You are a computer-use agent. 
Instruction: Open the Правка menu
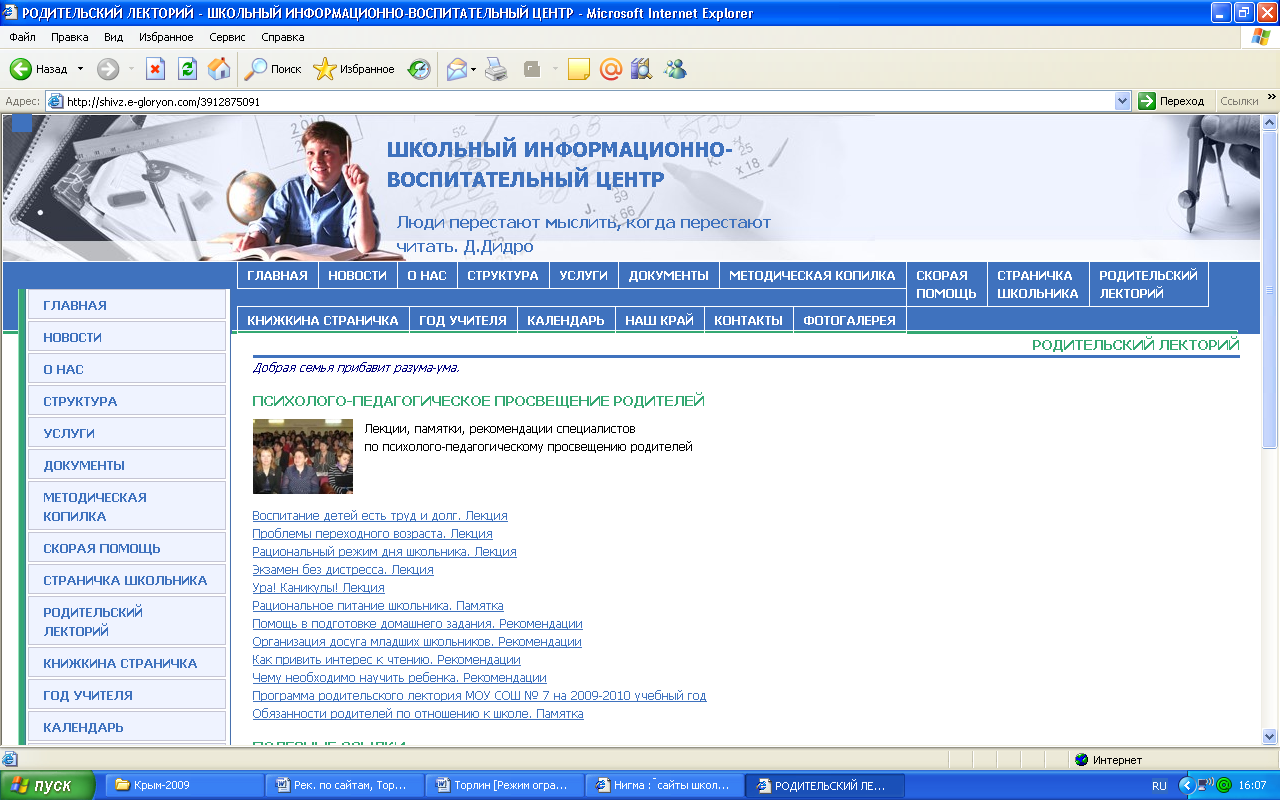pyautogui.click(x=70, y=37)
